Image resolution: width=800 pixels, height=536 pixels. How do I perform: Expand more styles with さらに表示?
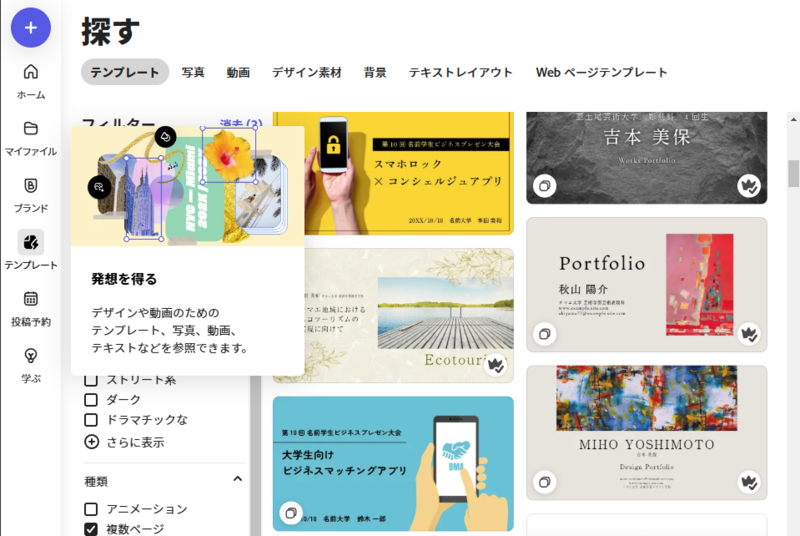coord(124,442)
